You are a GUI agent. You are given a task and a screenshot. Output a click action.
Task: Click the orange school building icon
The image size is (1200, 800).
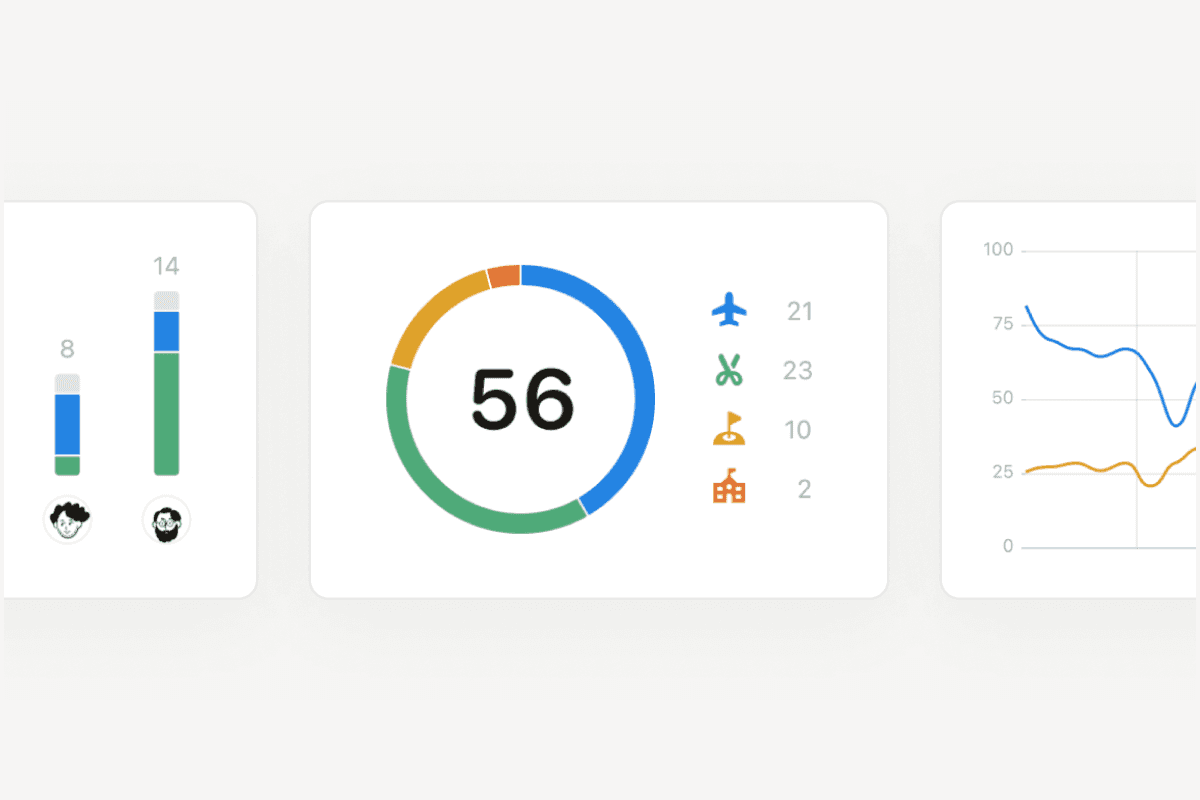click(x=729, y=488)
